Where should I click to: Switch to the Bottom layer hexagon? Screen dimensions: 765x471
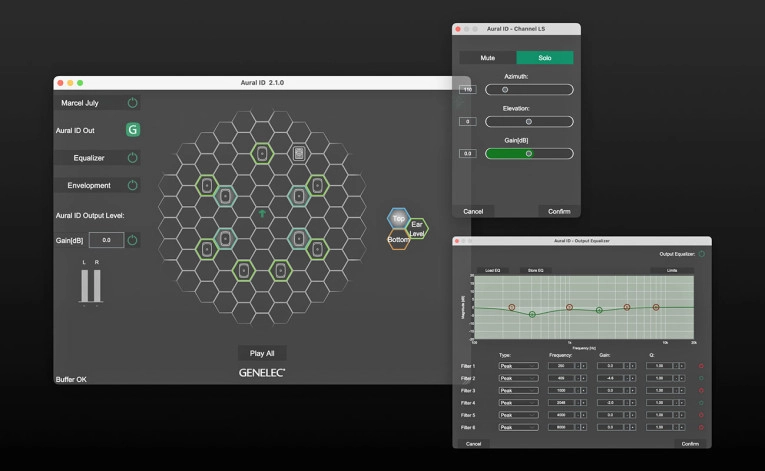(398, 240)
